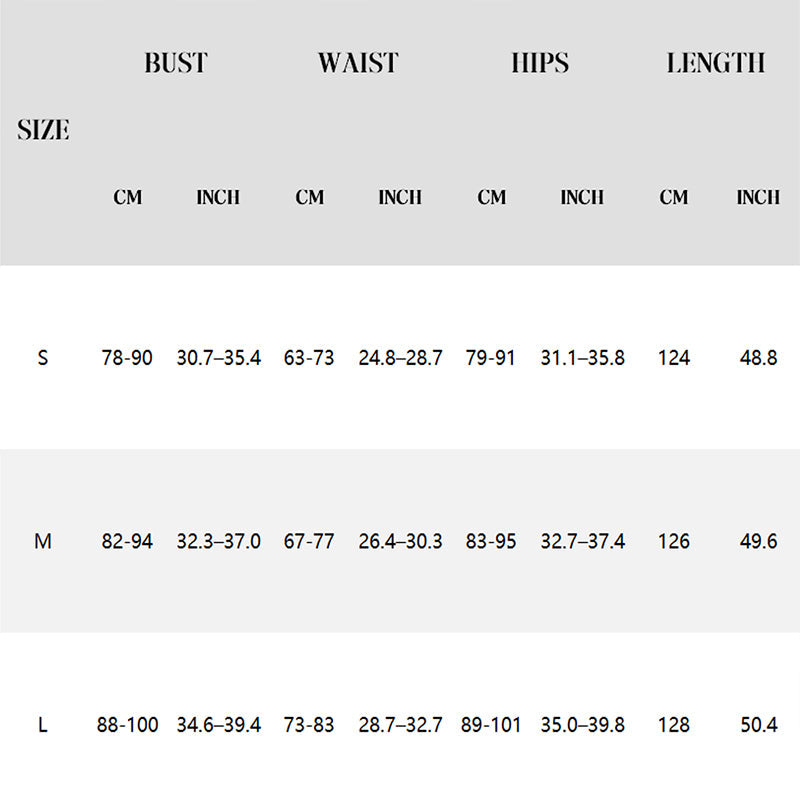
Task: Select hips value 89-101 in L row
Action: [491, 725]
